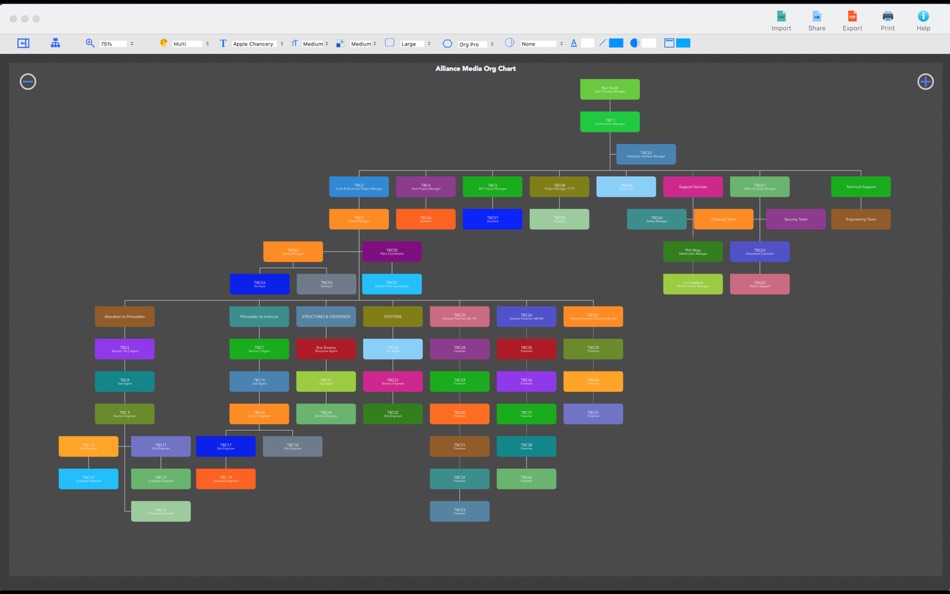Click the color palette theme icon
Viewport: 950px width, 594px height.
pos(163,43)
